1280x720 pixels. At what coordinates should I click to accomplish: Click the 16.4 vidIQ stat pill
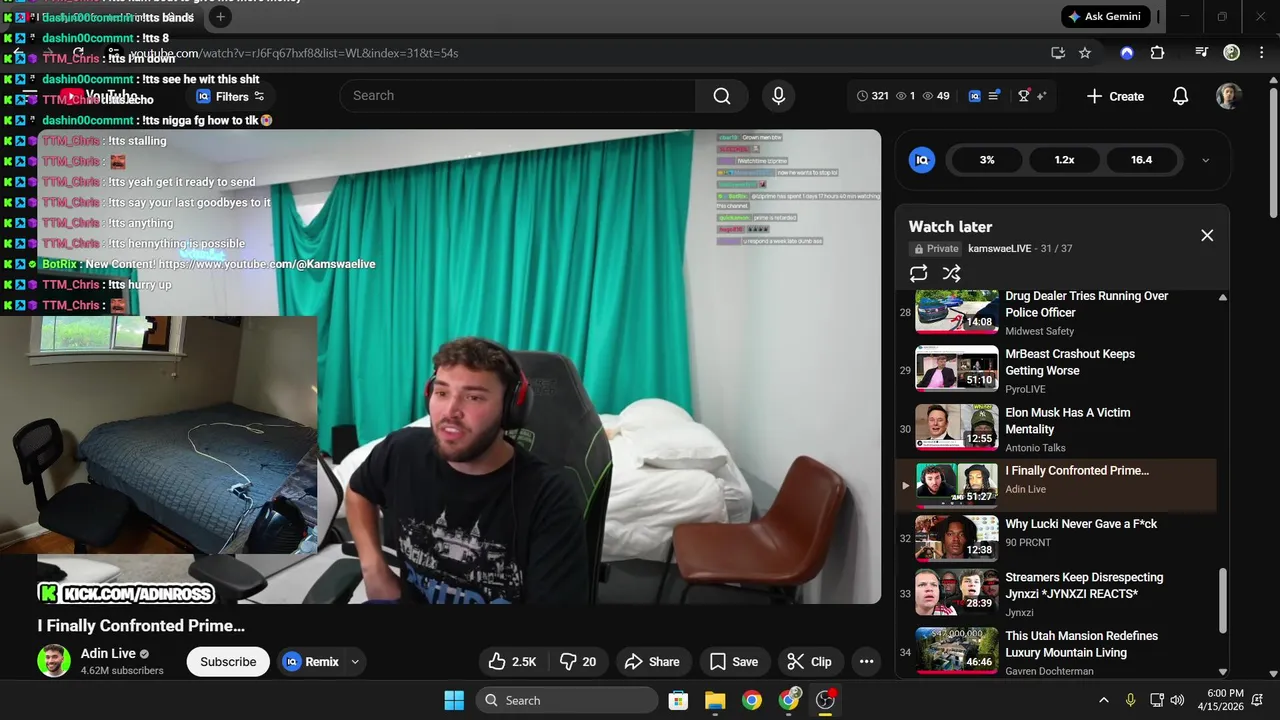pos(1141,160)
